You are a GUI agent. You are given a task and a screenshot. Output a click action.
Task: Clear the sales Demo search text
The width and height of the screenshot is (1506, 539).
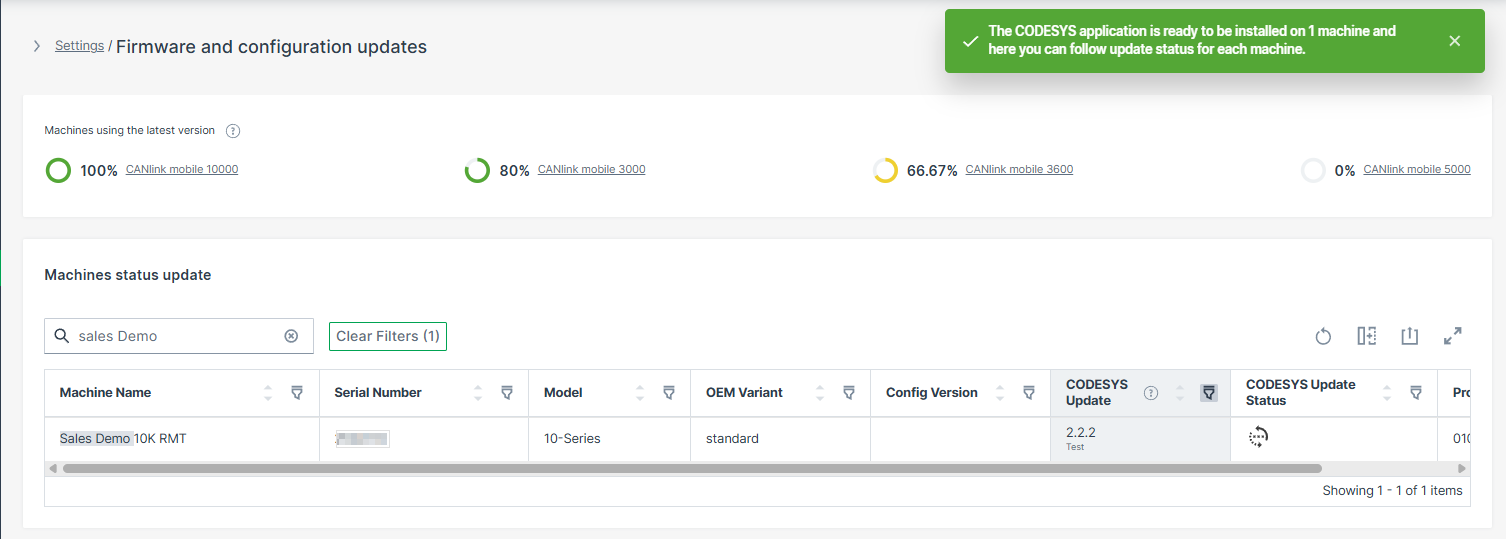(x=291, y=336)
